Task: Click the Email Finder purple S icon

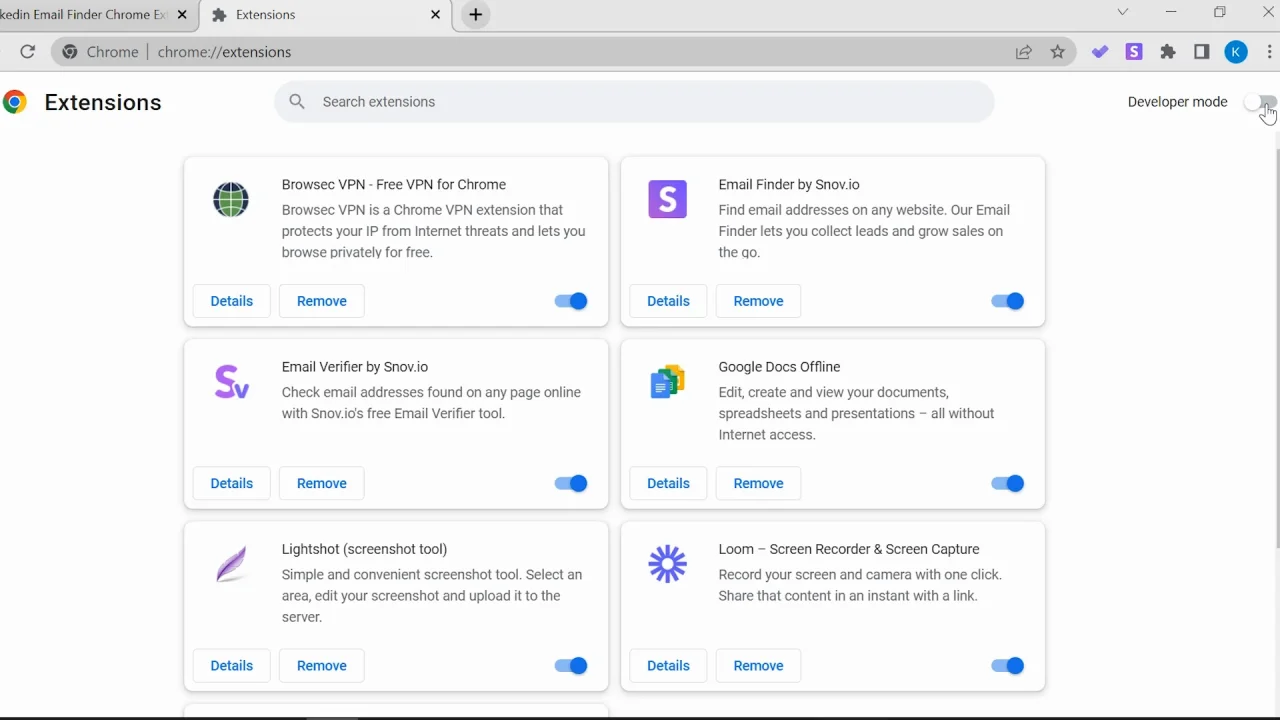Action: coord(668,199)
